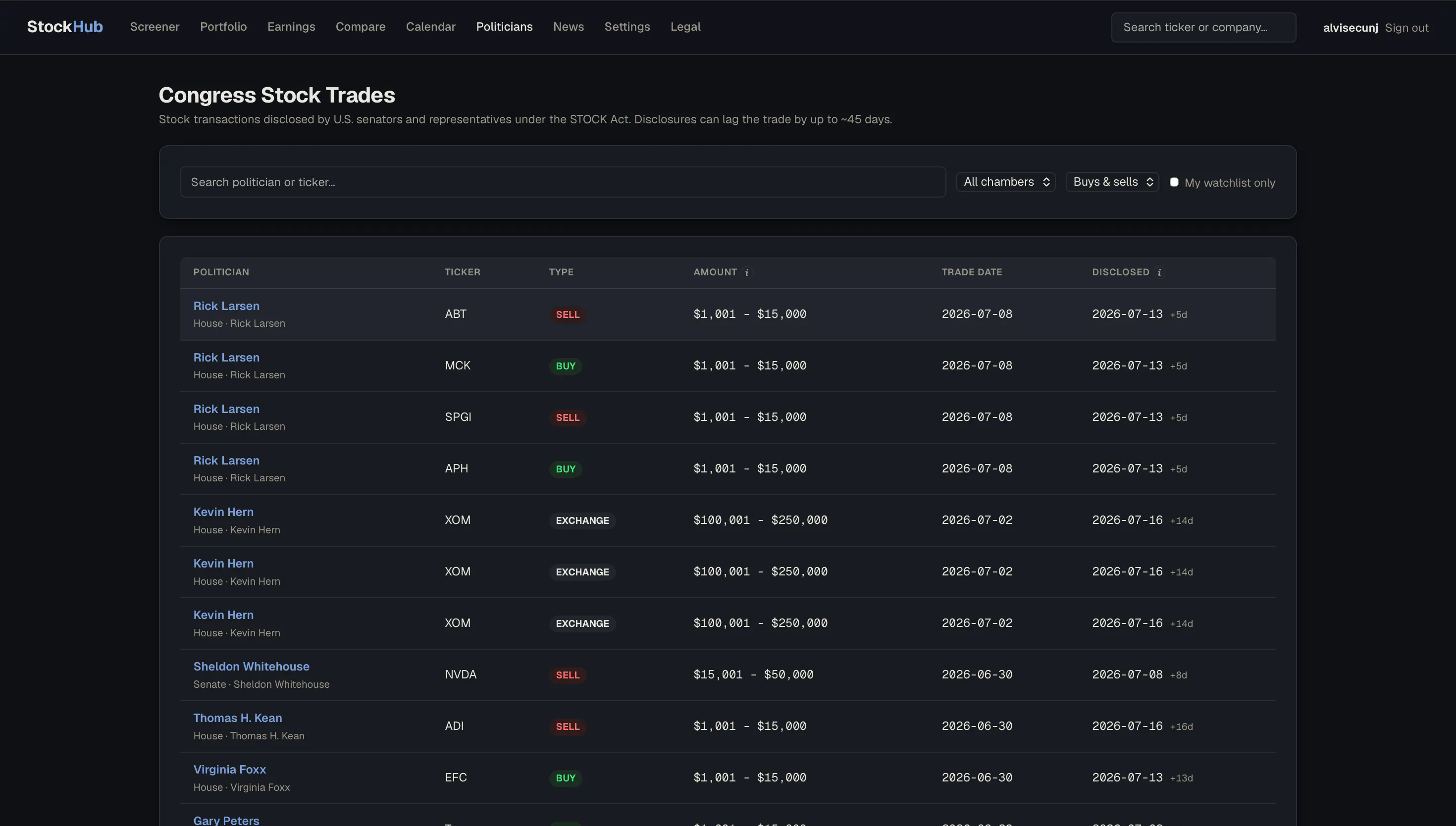Click the 2026-07-08 disclosed date with +8d
This screenshot has height=826, width=1456.
click(1127, 674)
